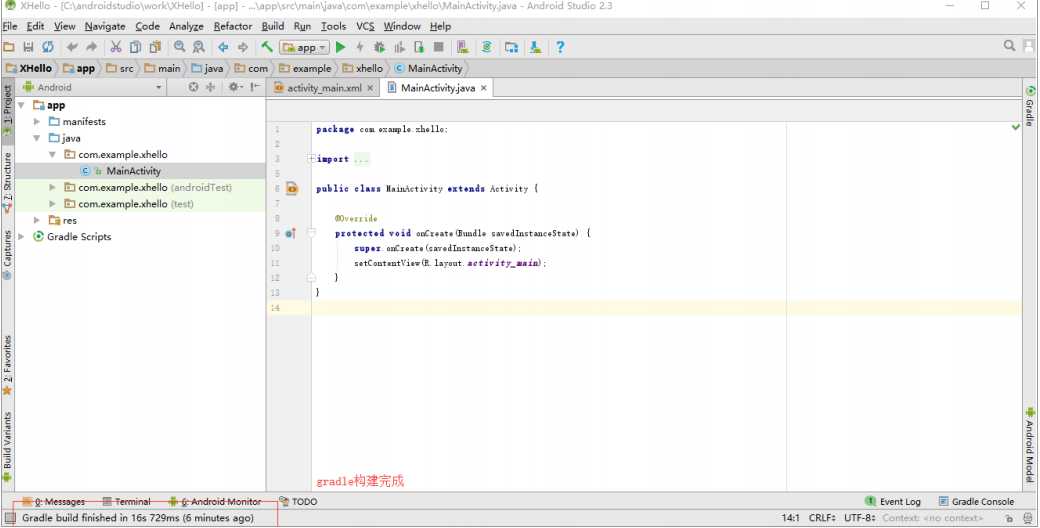The image size is (1040, 528).
Task: Open the Analyze menu
Action: (186, 27)
